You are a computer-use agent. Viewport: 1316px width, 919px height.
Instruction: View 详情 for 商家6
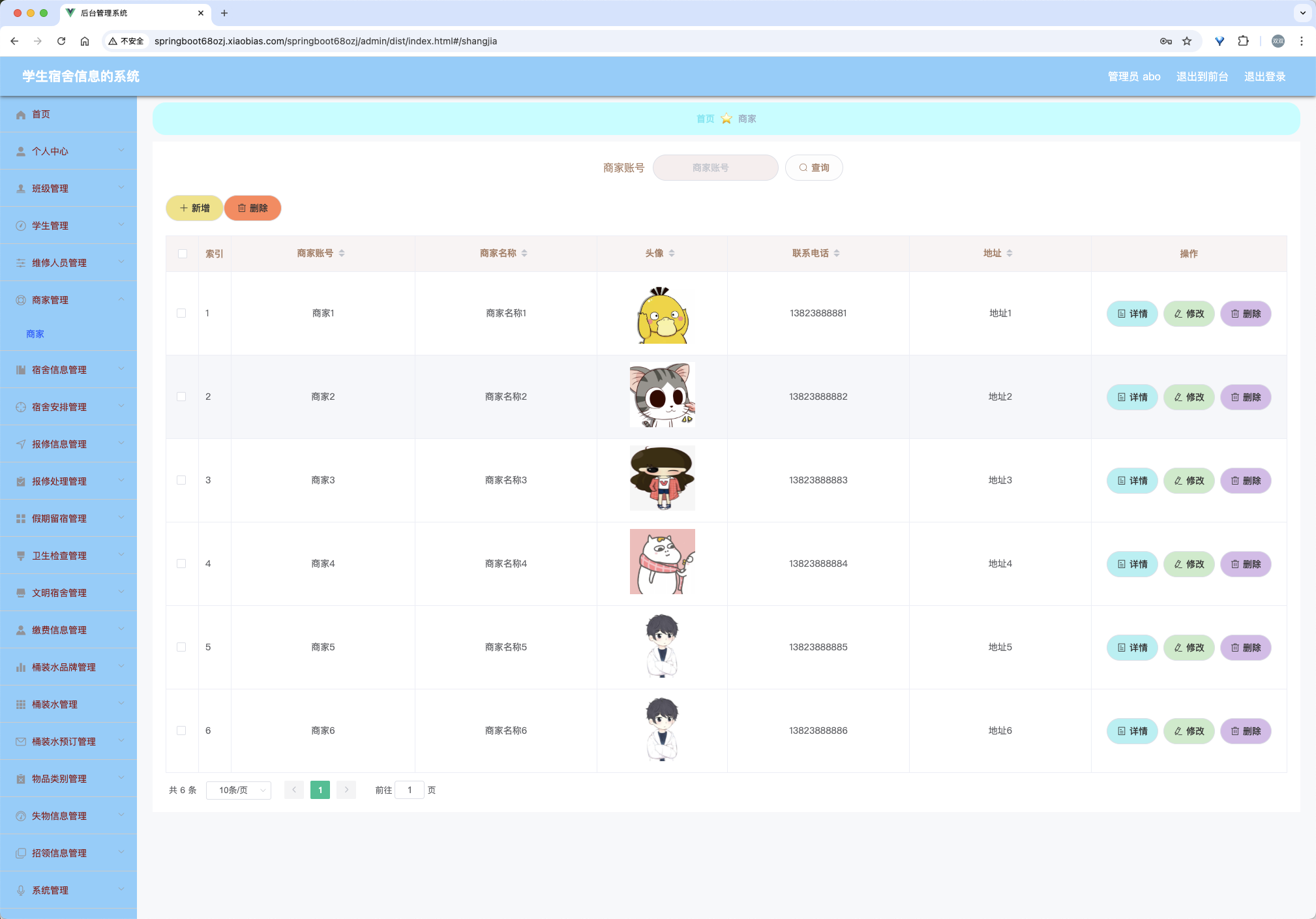(1132, 732)
